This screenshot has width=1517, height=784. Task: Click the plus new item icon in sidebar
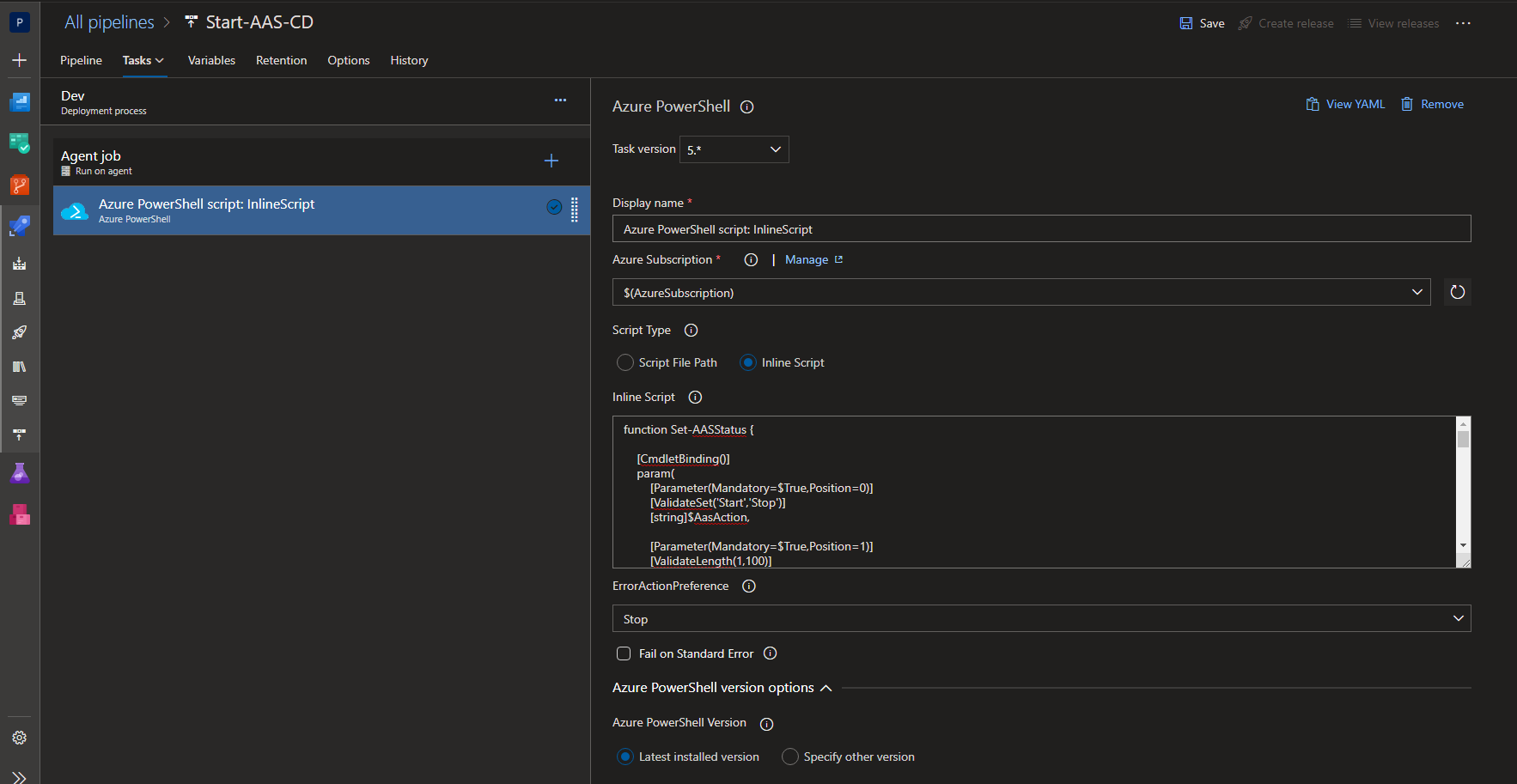pos(19,60)
